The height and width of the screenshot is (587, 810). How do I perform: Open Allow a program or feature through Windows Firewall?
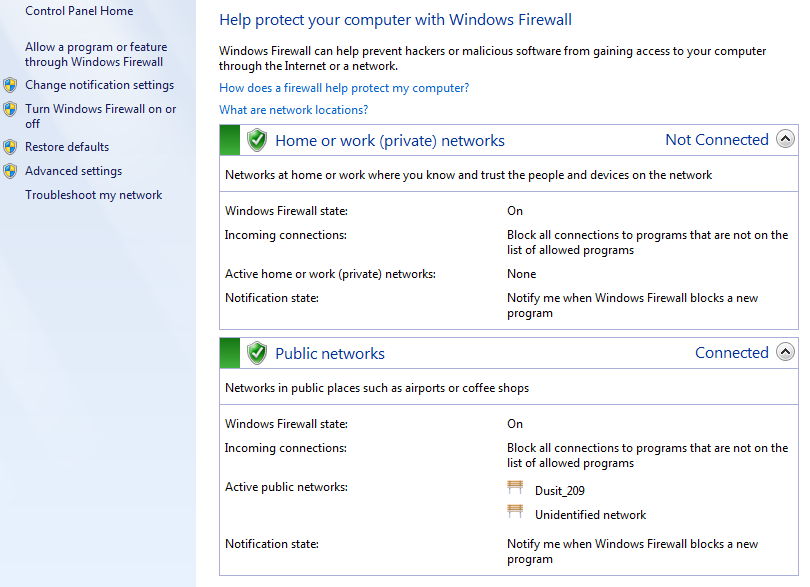[96, 54]
